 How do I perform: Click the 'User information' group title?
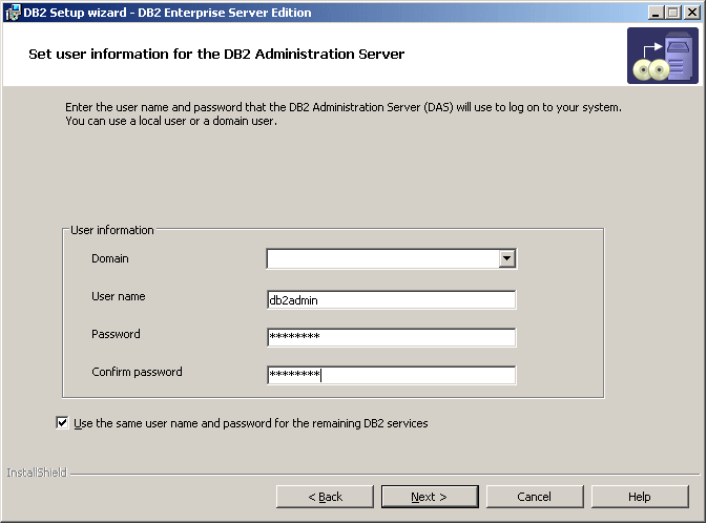tap(112, 230)
